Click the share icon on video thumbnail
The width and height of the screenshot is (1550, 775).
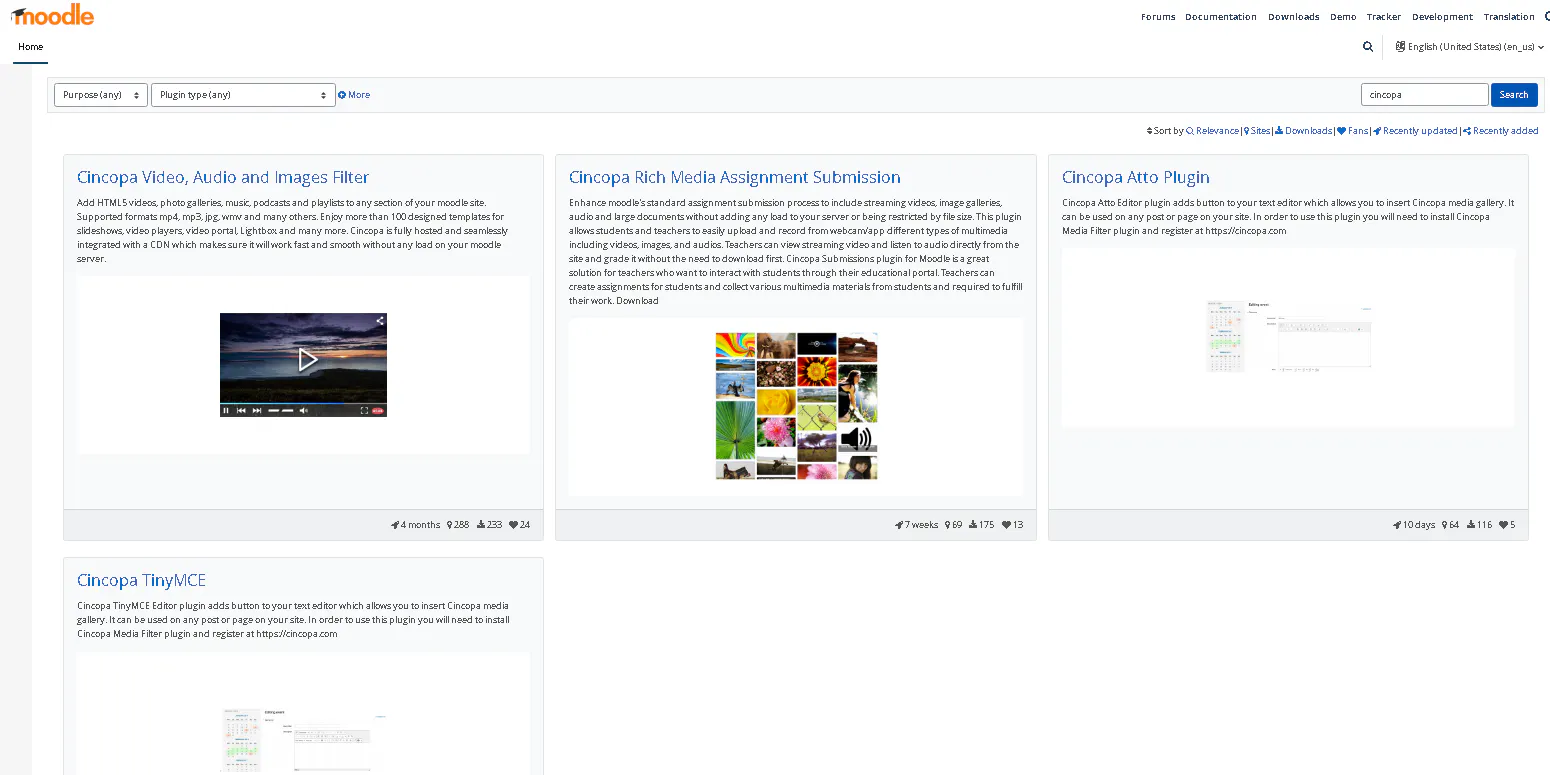[x=380, y=321]
